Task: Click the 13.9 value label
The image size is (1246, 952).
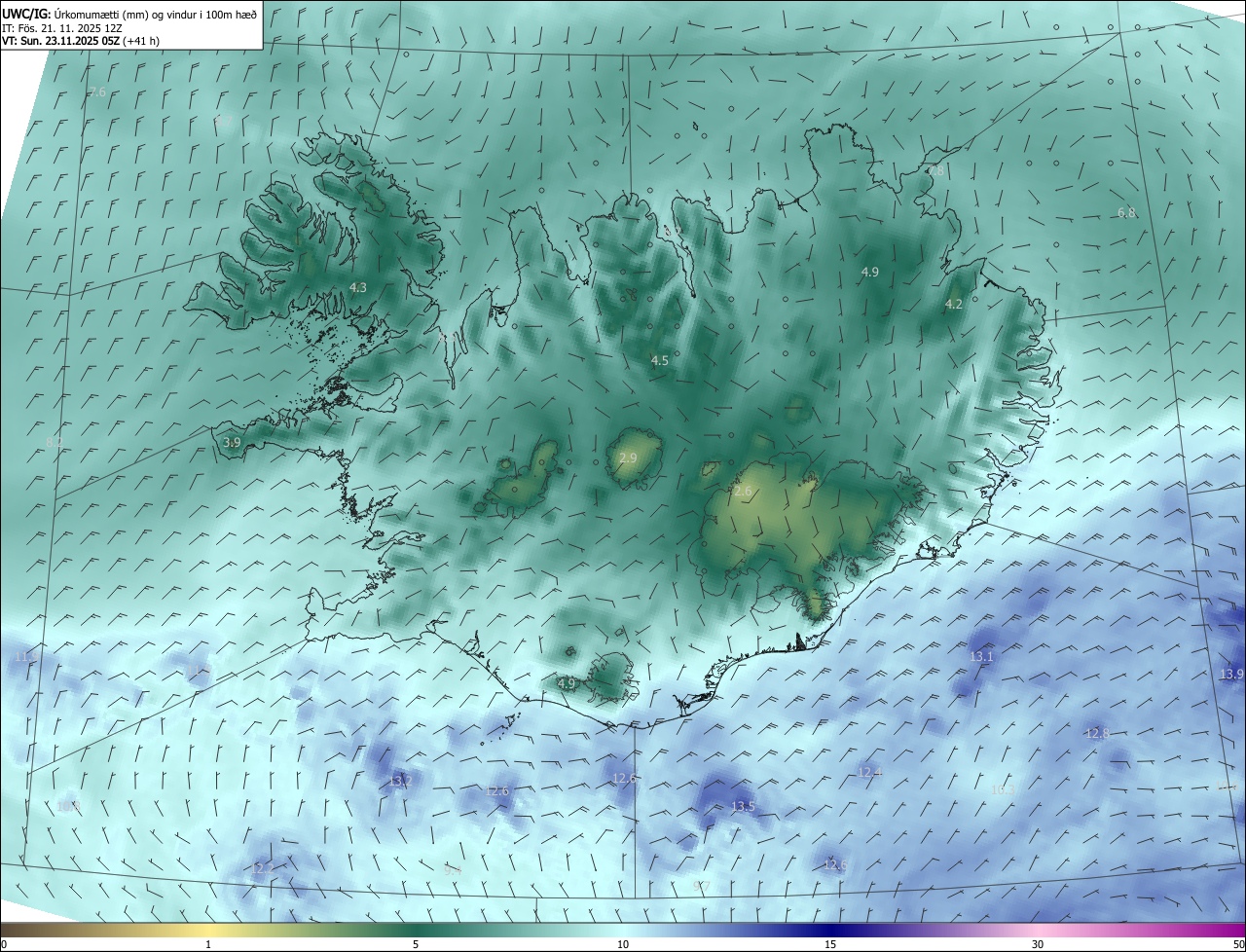Action: (1231, 674)
